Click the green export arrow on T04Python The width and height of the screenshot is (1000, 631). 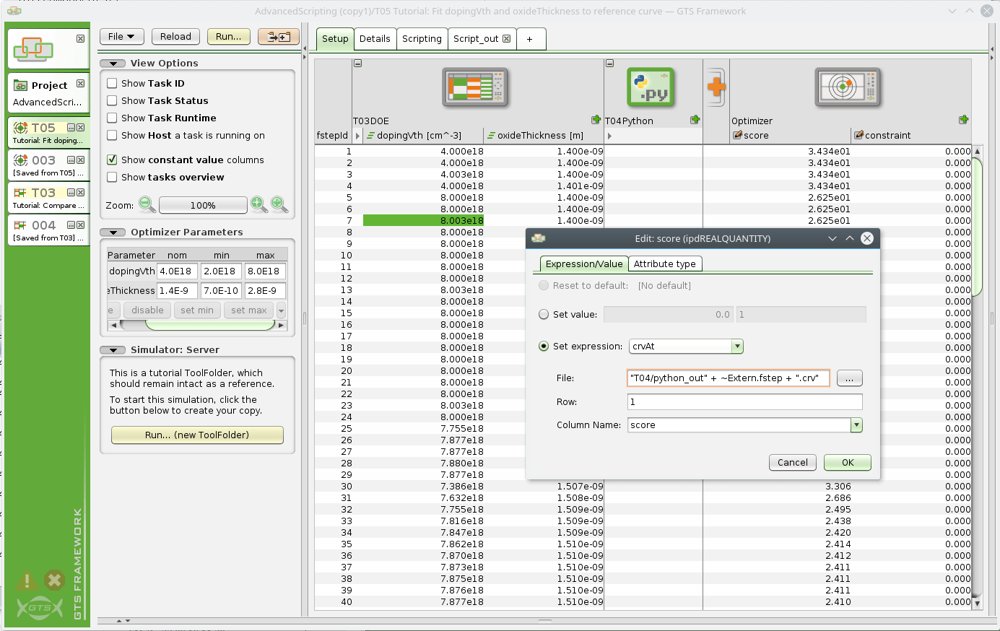[695, 120]
